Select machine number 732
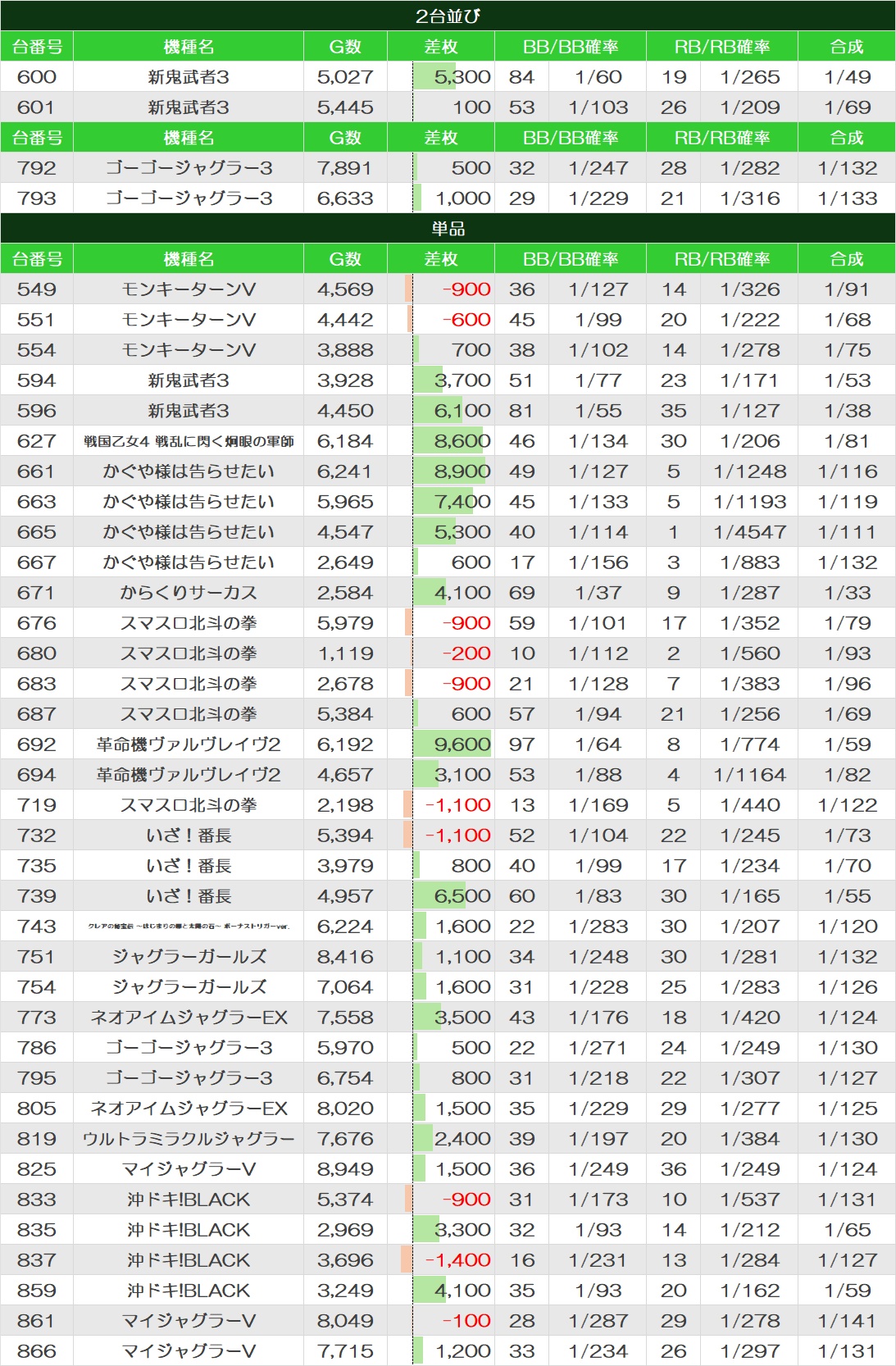The image size is (896, 1366). pyautogui.click(x=37, y=836)
